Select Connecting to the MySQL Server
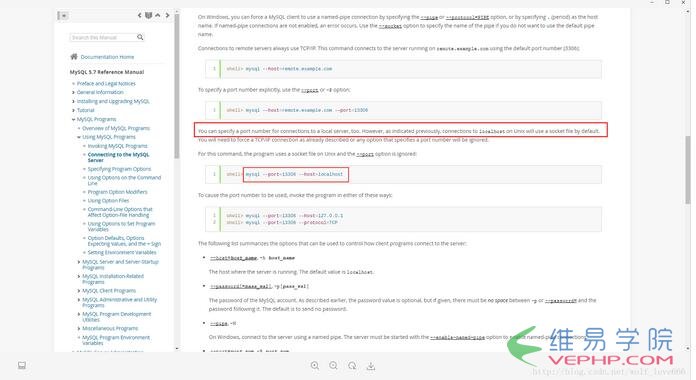Screen dimensions: 696x380 pos(118,157)
